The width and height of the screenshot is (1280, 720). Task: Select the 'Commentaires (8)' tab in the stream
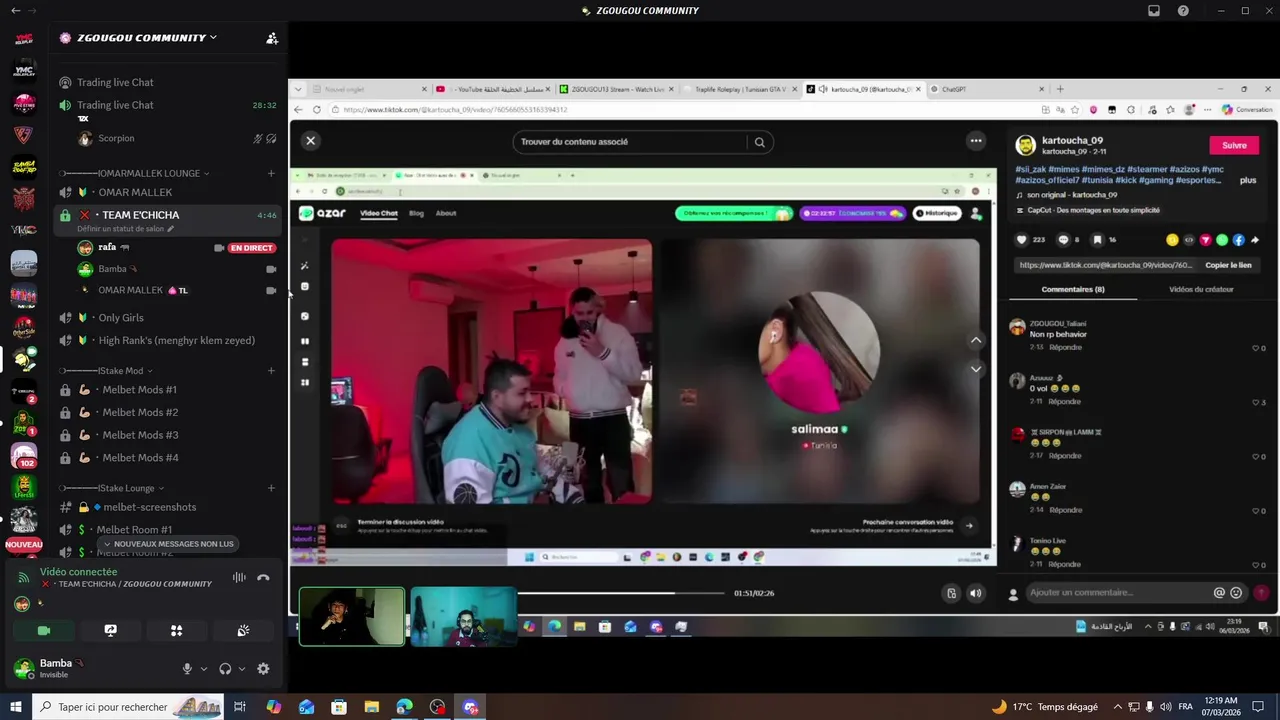pyautogui.click(x=1073, y=290)
